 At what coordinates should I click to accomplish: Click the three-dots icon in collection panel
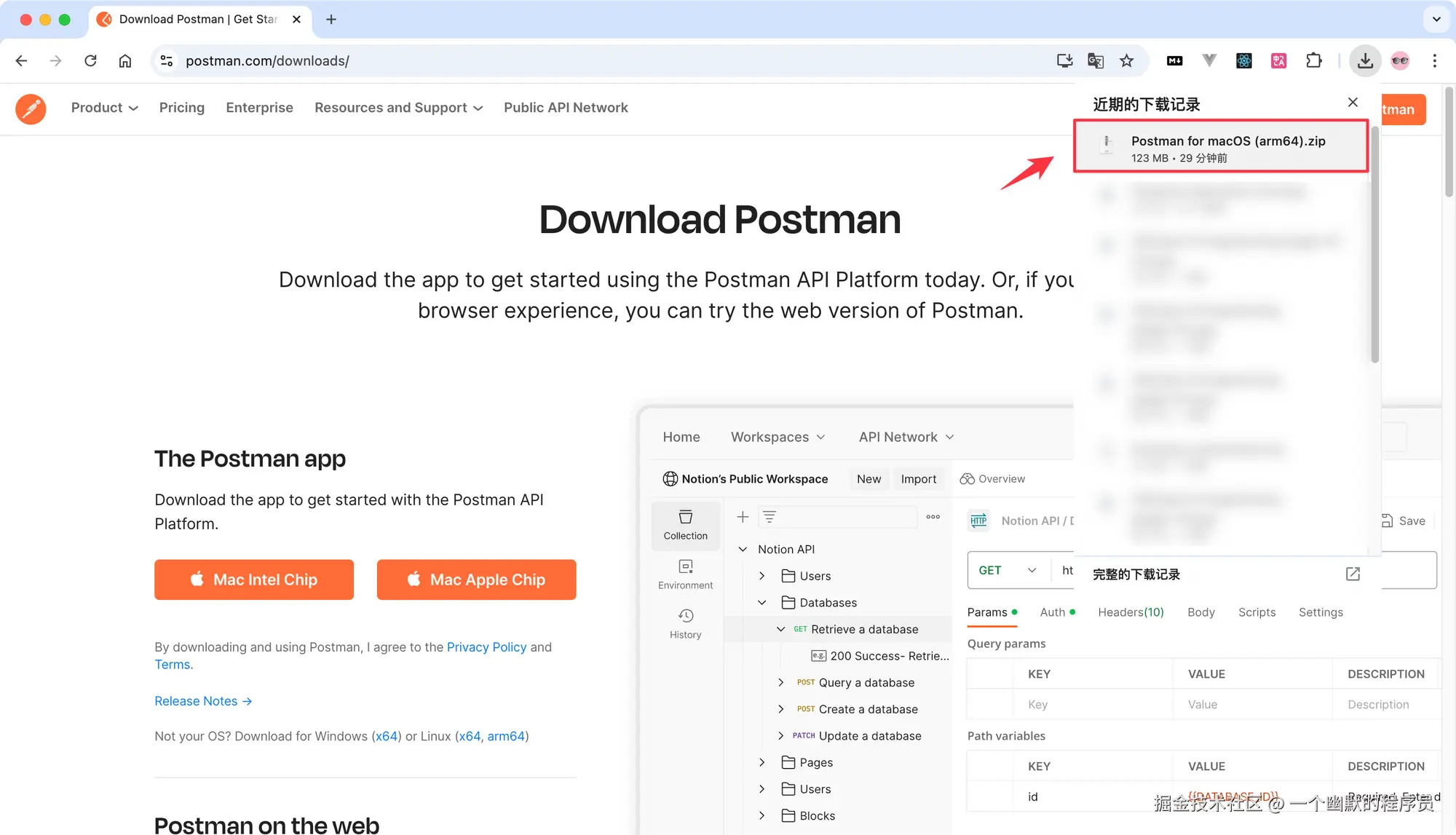pyautogui.click(x=933, y=517)
